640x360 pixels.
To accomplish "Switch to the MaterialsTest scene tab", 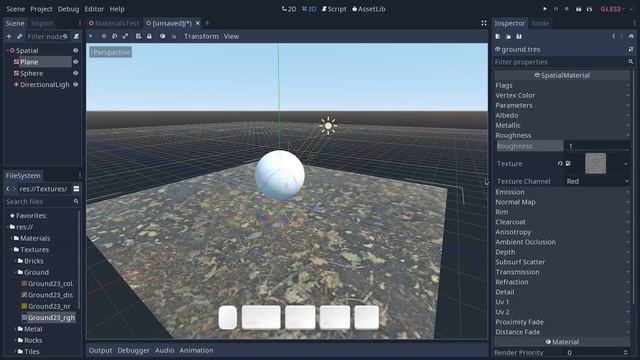I will click(114, 23).
